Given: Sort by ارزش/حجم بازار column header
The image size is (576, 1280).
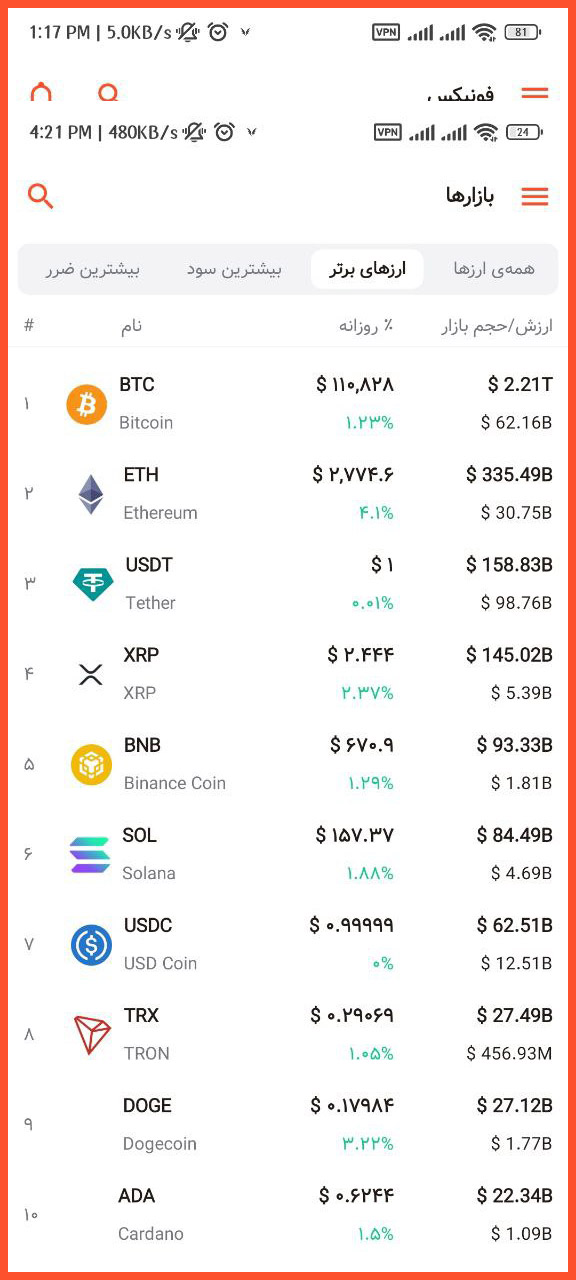Looking at the screenshot, I should [497, 326].
